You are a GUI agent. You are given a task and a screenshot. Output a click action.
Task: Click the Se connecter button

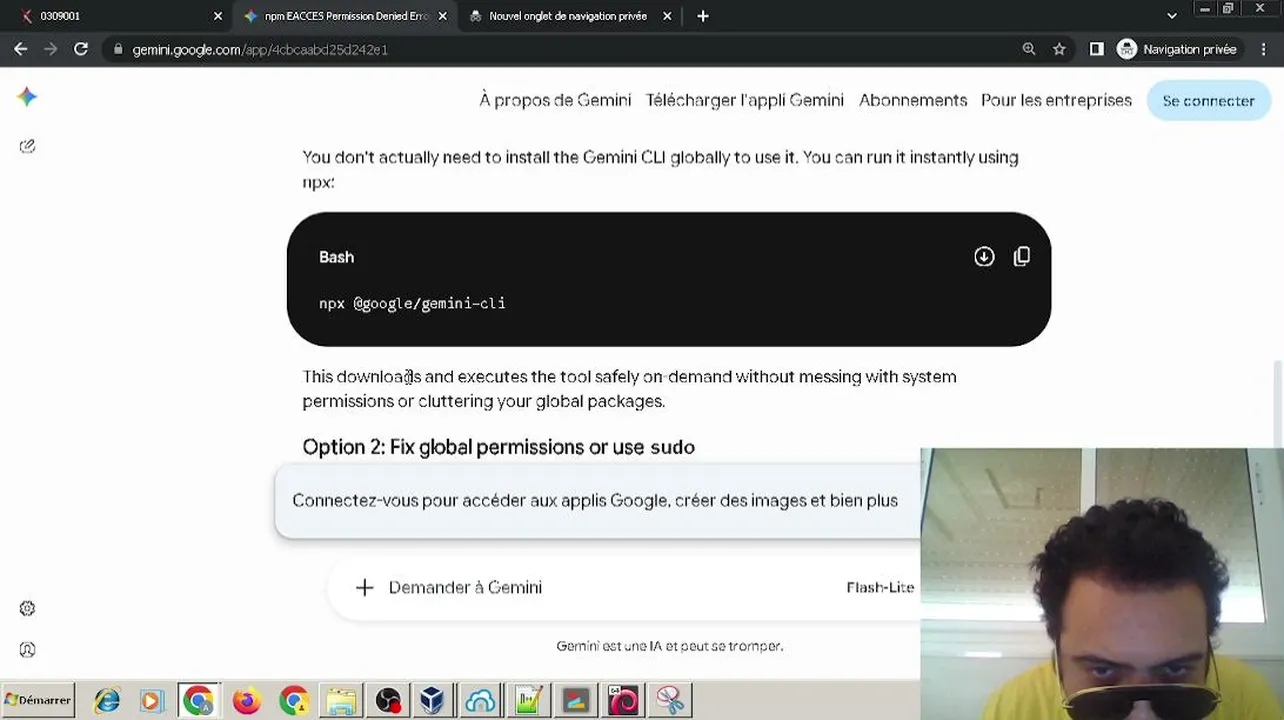[x=1208, y=101]
